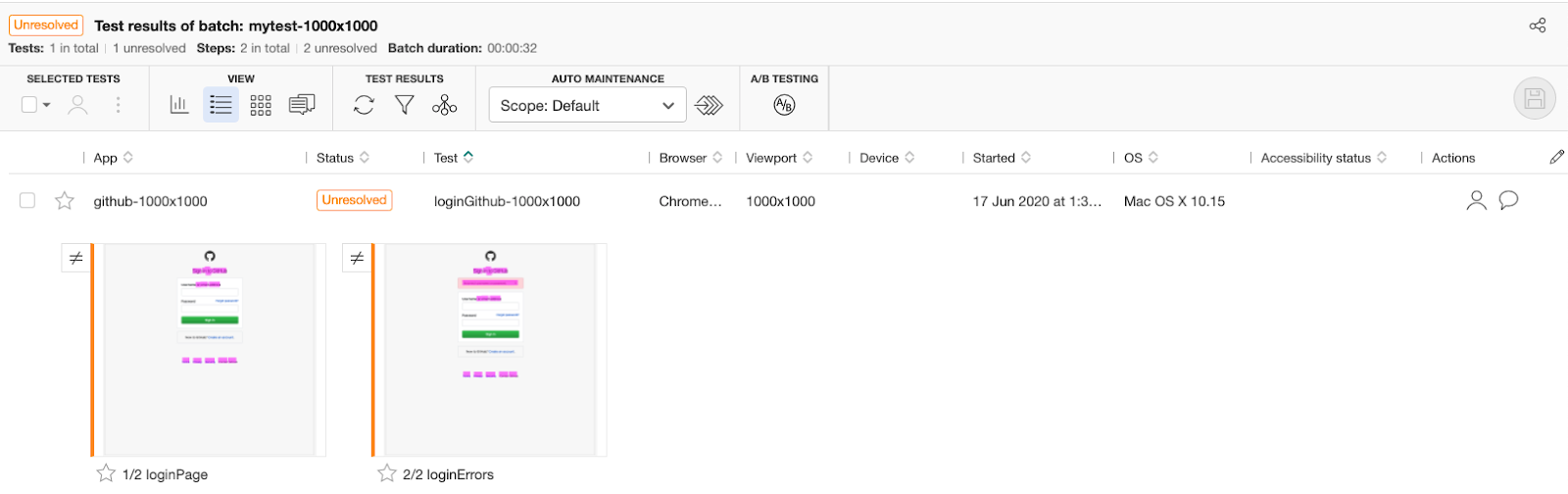Refresh the test results
Screen dimensions: 1568x494
(x=364, y=105)
